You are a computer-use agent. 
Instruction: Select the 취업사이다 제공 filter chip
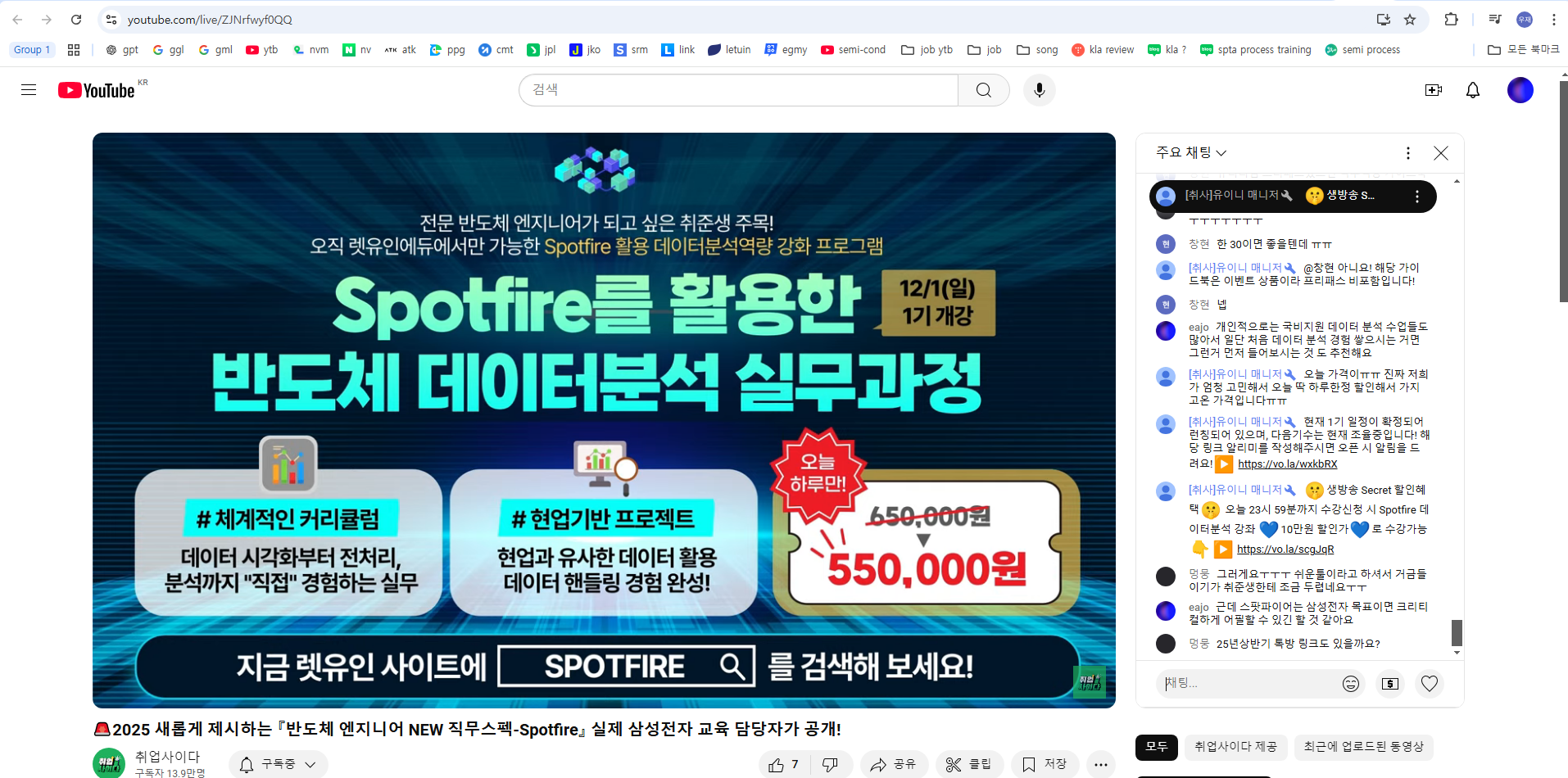1235,747
